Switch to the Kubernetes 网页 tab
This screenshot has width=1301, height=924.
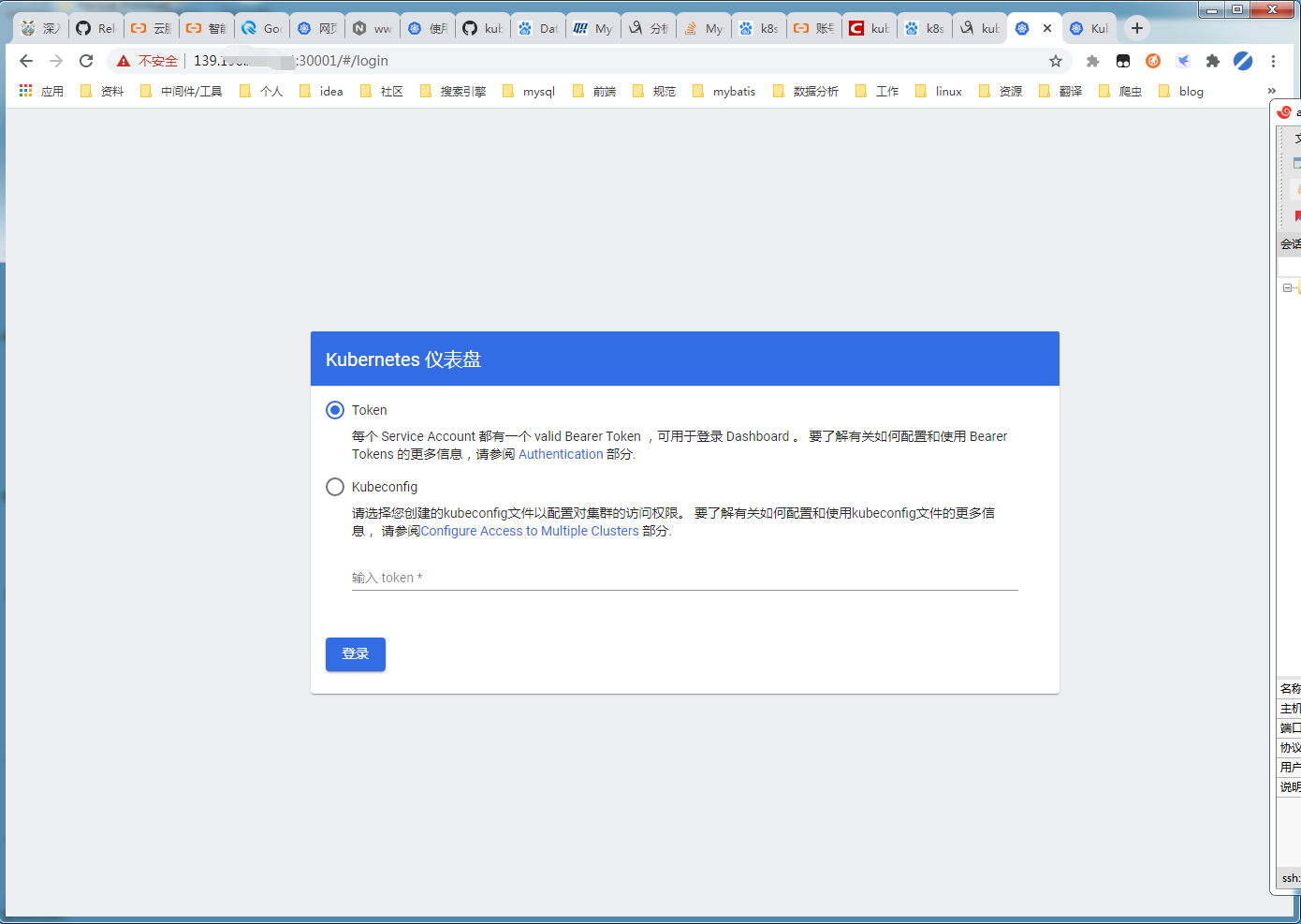[316, 28]
